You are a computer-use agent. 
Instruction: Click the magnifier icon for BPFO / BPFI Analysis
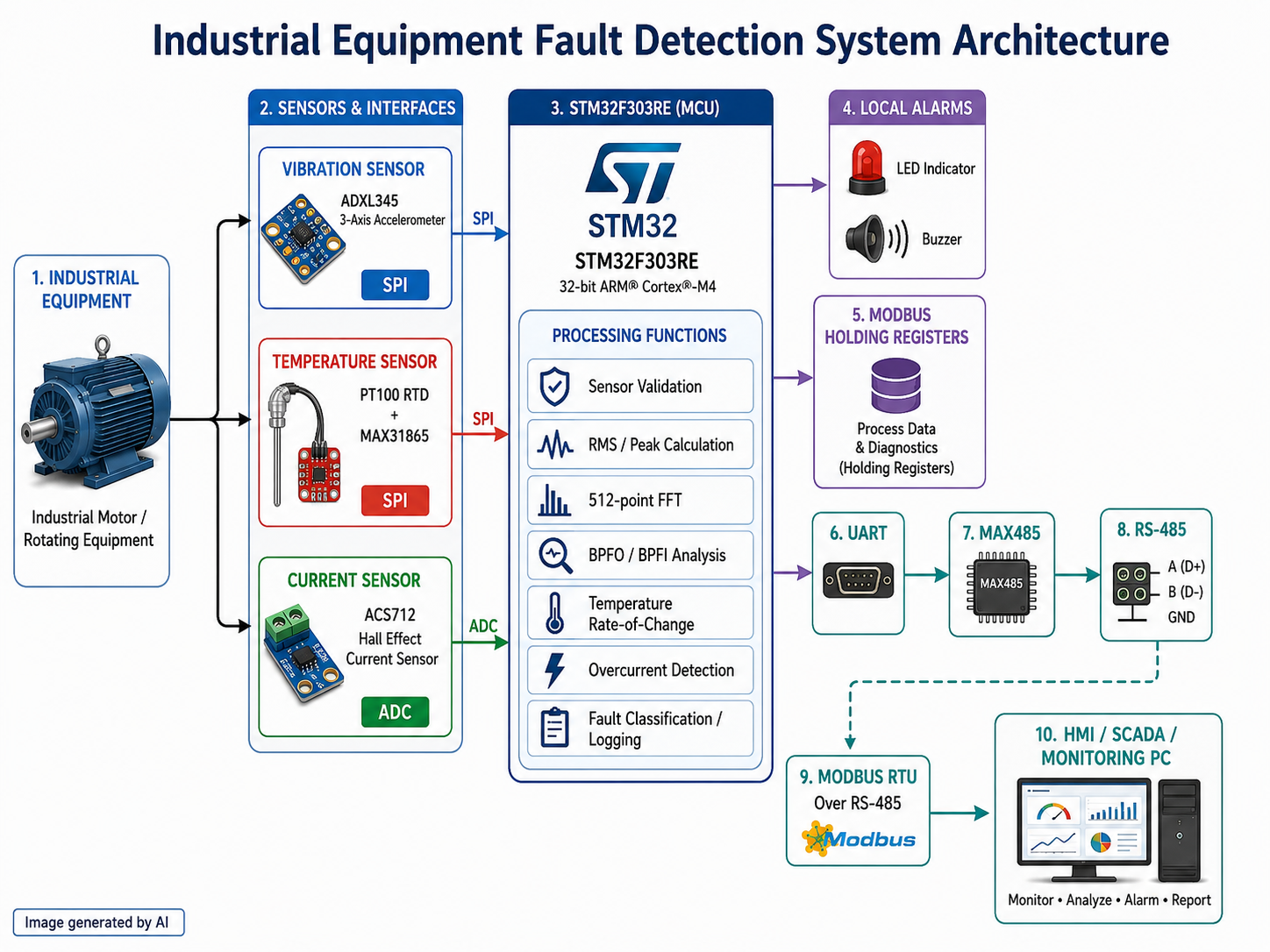[x=555, y=556]
